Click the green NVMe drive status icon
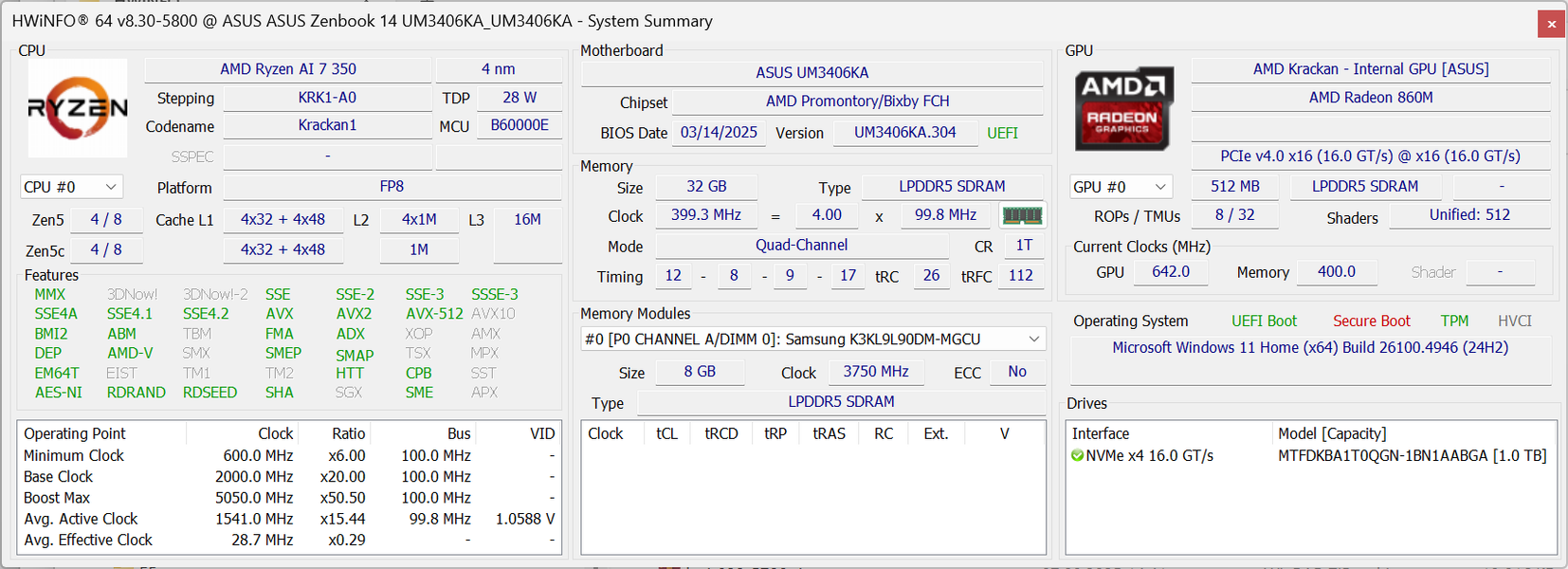 point(1077,456)
